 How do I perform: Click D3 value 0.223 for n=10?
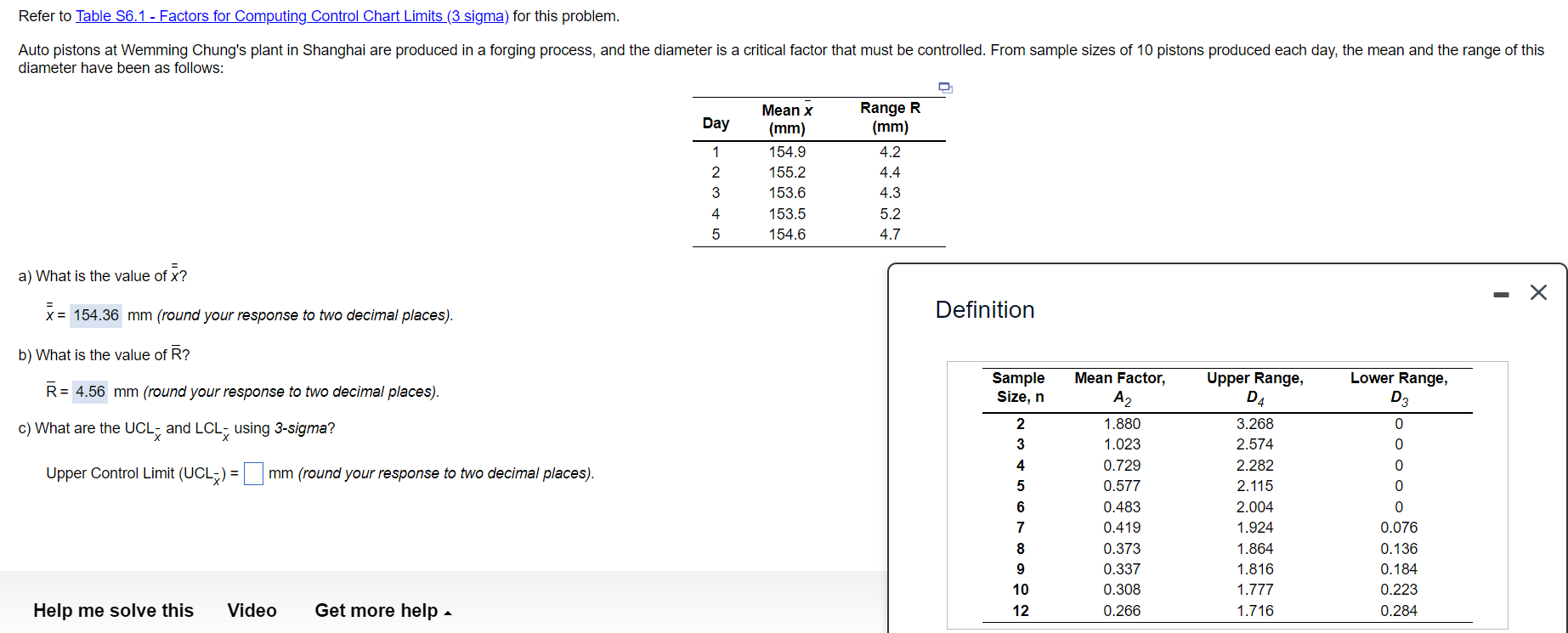1399,590
